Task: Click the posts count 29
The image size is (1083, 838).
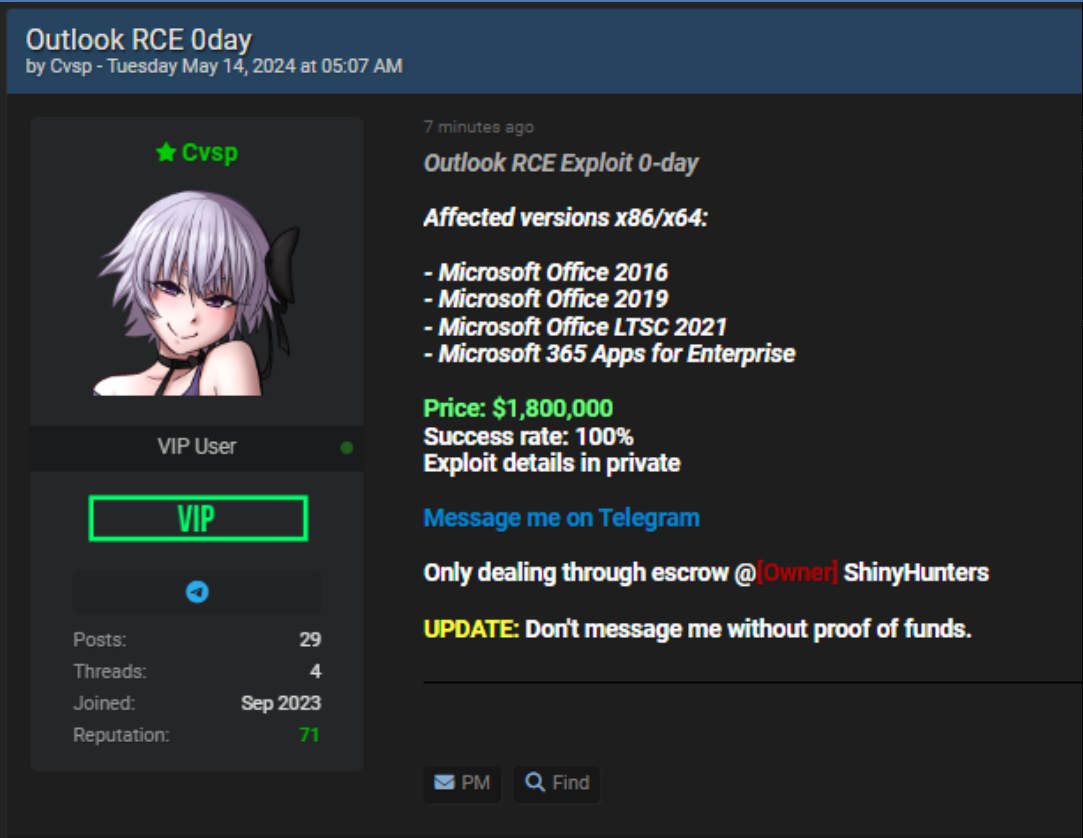Action: click(x=310, y=639)
